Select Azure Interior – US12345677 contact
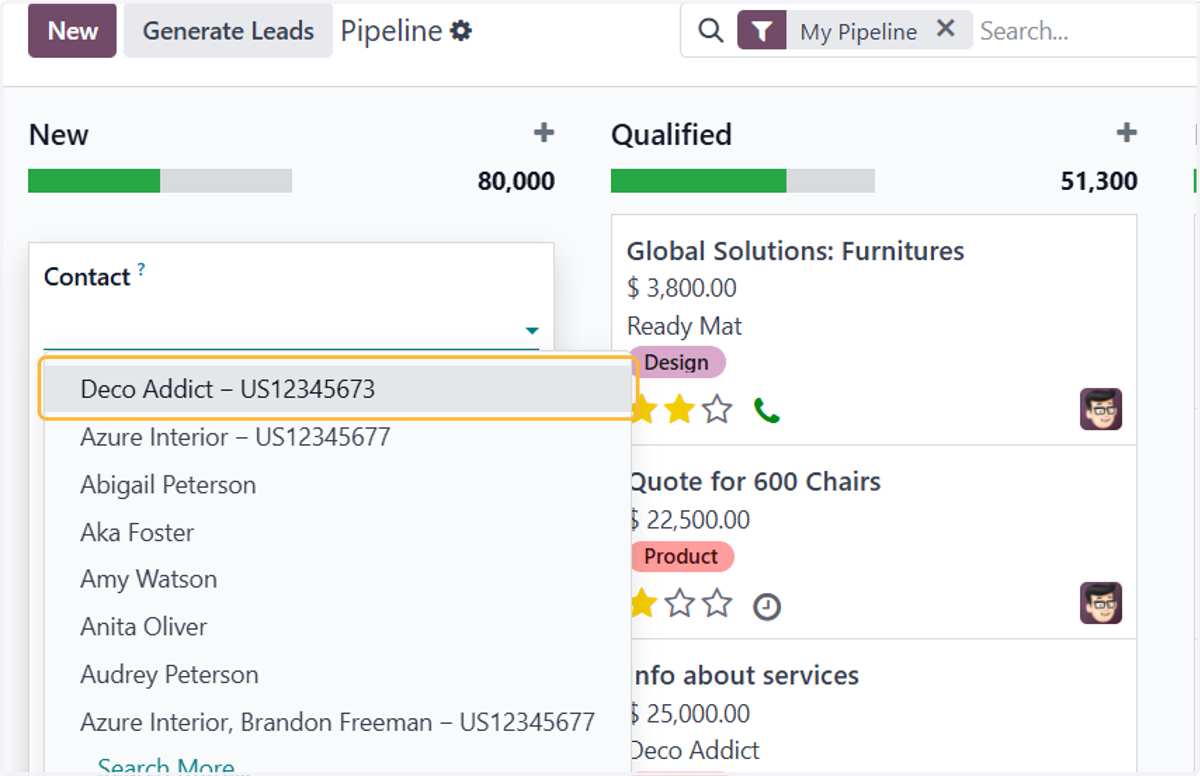Viewport: 1200px width, 776px height. pos(336,437)
